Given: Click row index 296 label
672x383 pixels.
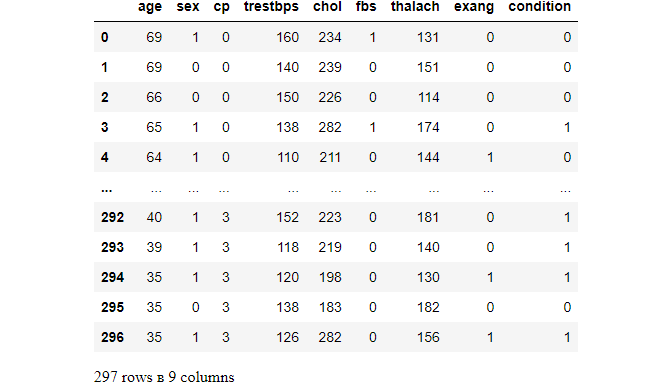Looking at the screenshot, I should coord(112,337).
